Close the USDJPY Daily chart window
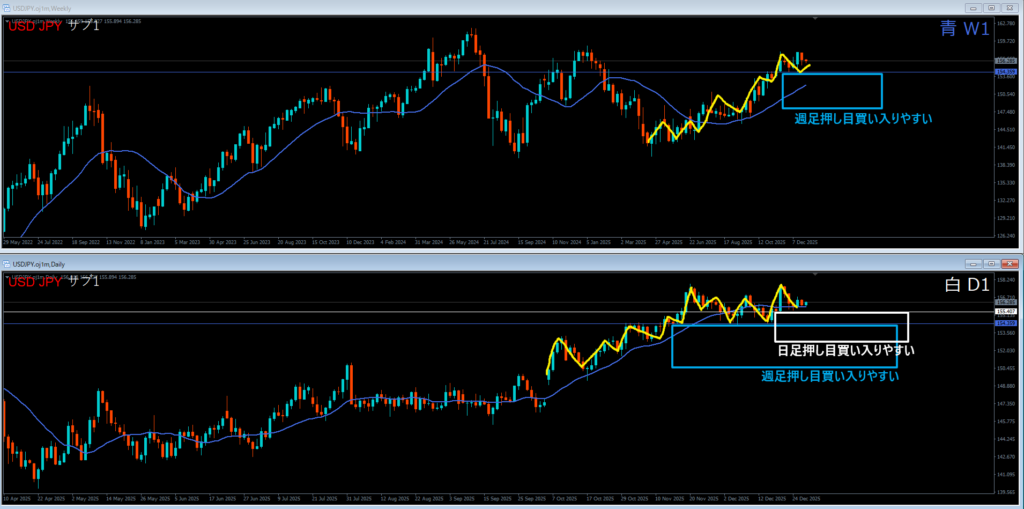Screen dimensions: 1024x509 tap(1009, 264)
